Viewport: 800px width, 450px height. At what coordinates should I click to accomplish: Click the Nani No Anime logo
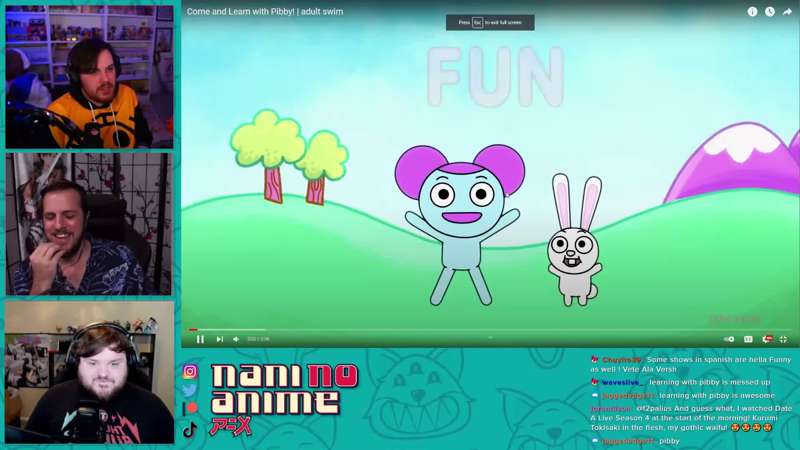click(x=284, y=399)
